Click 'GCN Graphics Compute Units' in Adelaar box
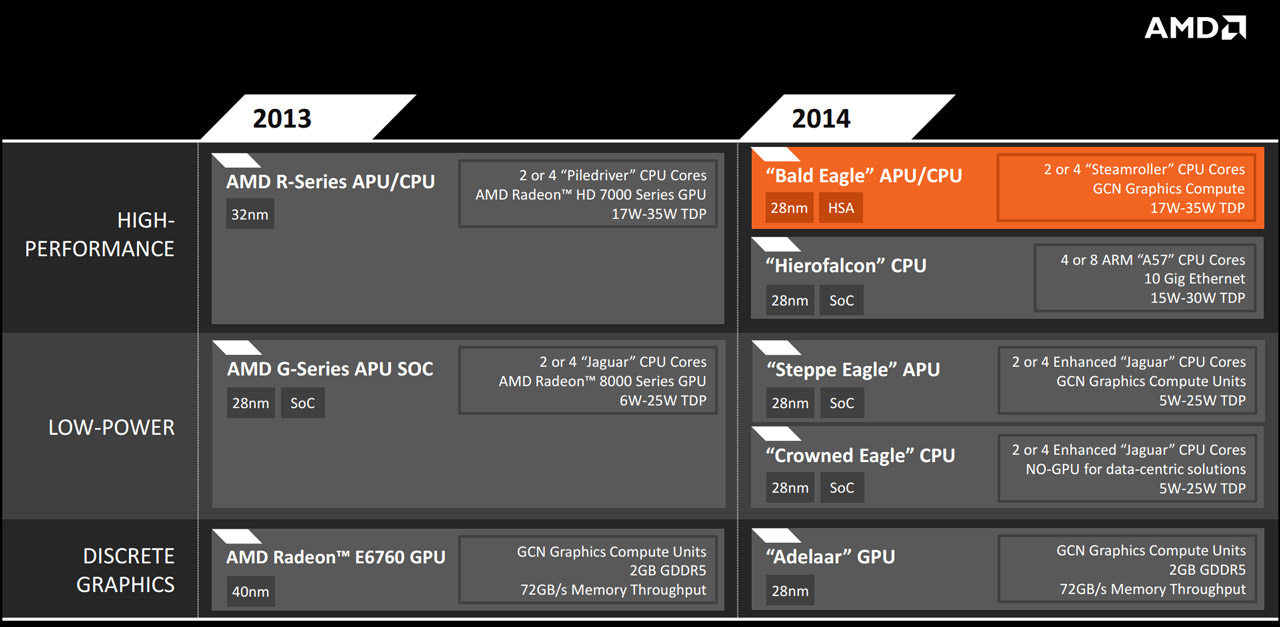Screen dimensions: 1280x627 pyautogui.click(x=1151, y=550)
